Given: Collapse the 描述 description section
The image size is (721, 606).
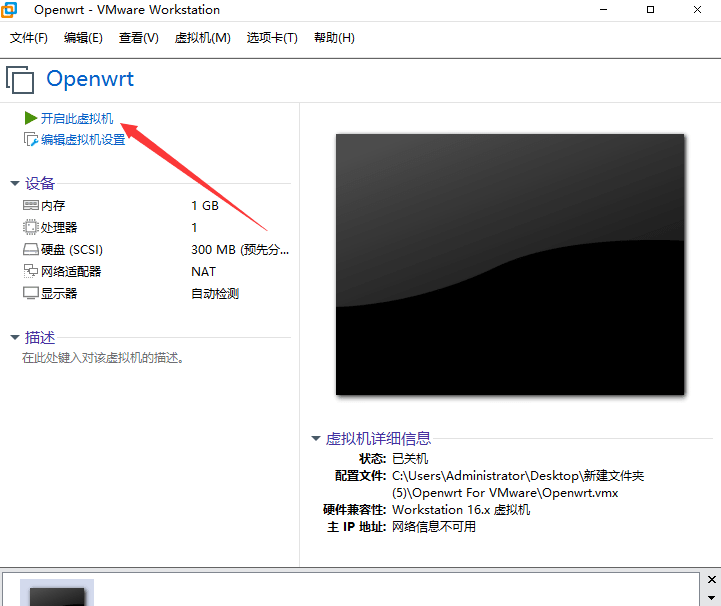Looking at the screenshot, I should tap(14, 338).
